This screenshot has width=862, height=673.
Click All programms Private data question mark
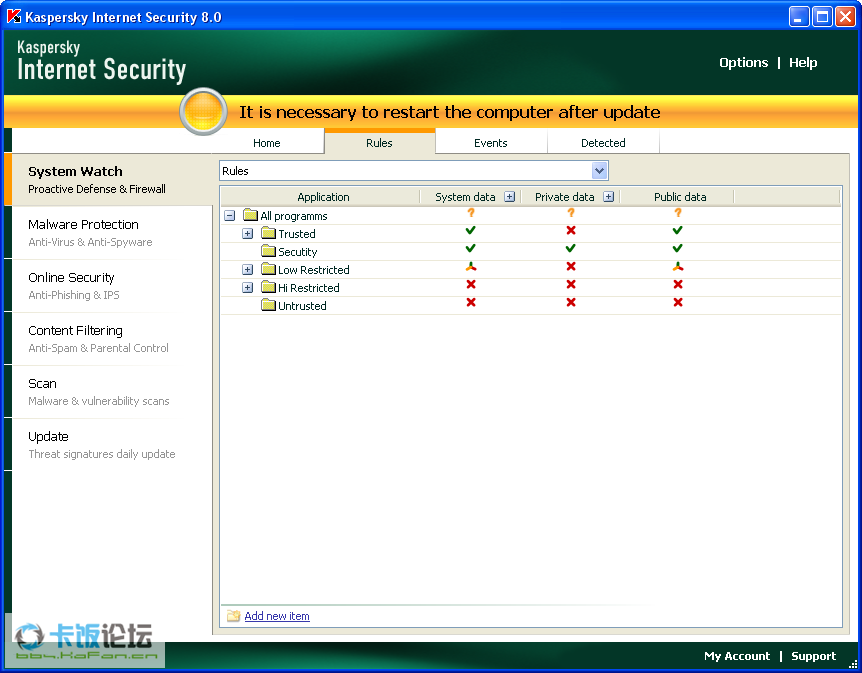[571, 212]
